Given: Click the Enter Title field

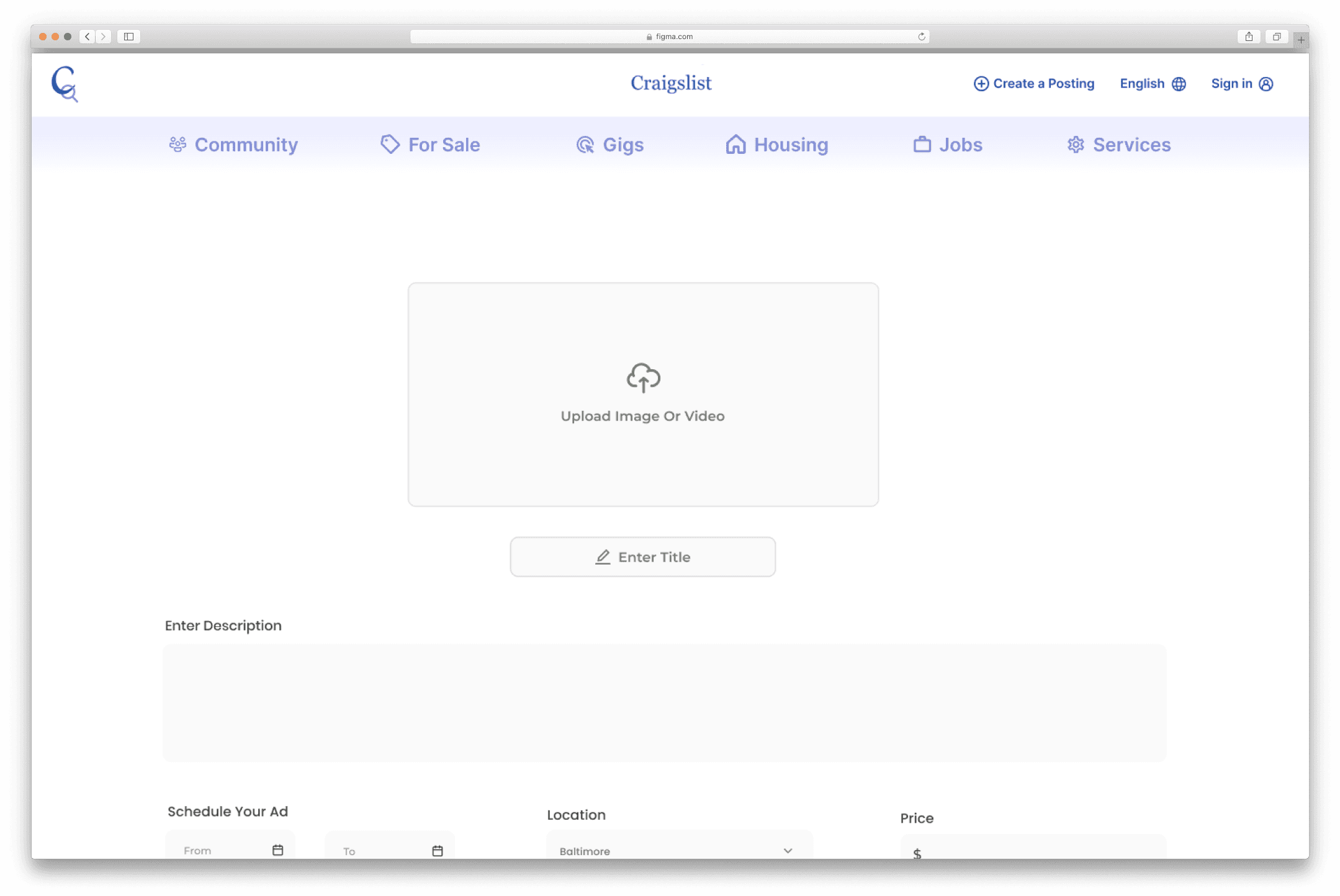Looking at the screenshot, I should pyautogui.click(x=642, y=557).
